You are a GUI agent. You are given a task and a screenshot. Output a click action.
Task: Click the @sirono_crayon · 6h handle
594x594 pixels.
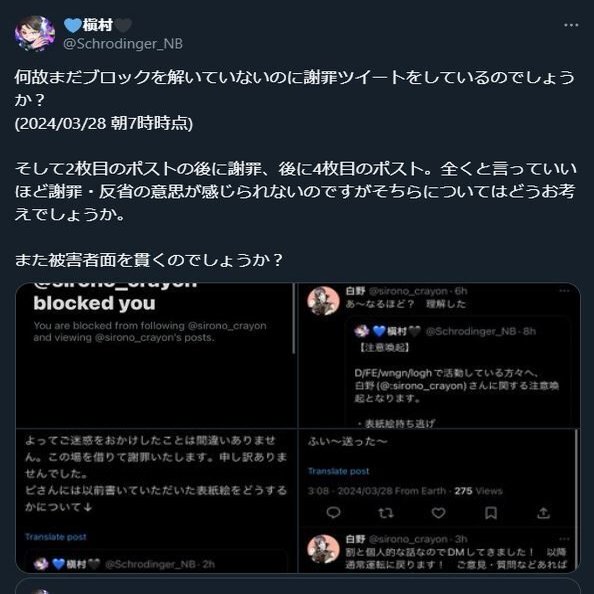coord(418,291)
